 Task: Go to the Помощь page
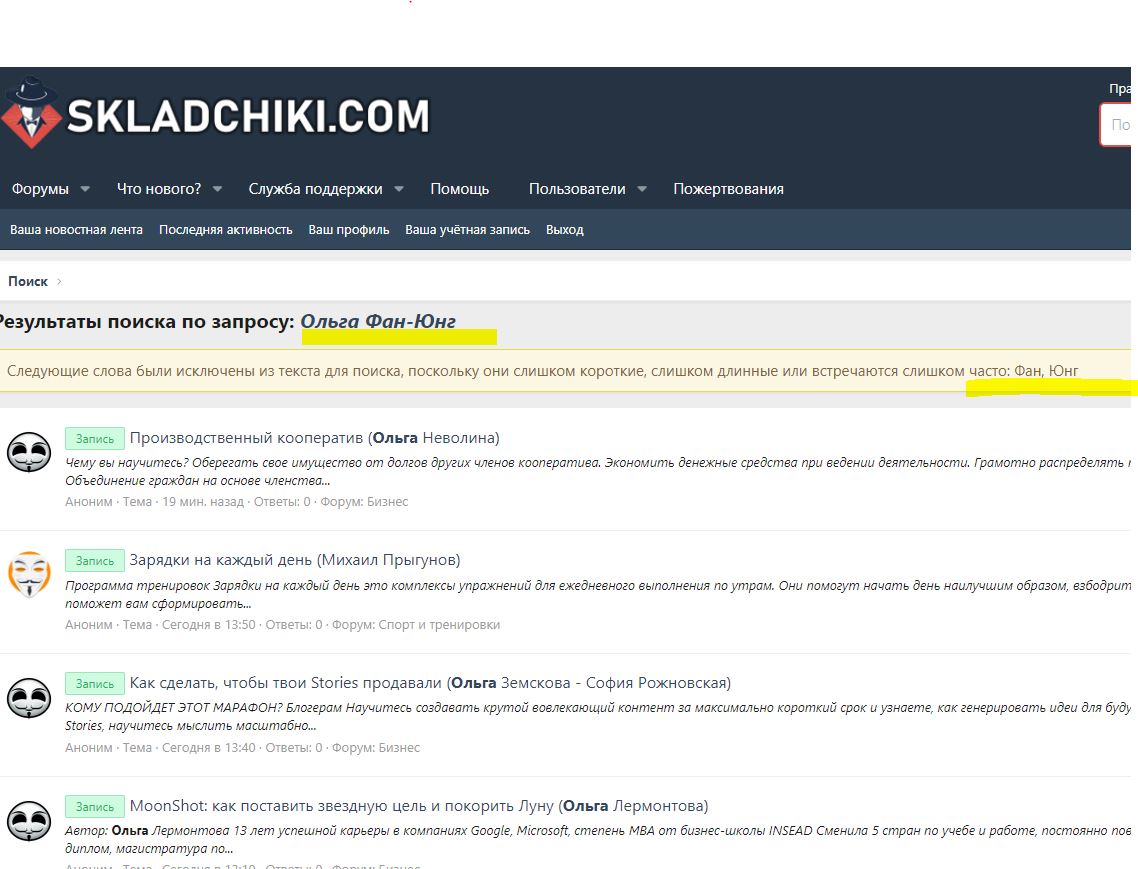click(459, 189)
